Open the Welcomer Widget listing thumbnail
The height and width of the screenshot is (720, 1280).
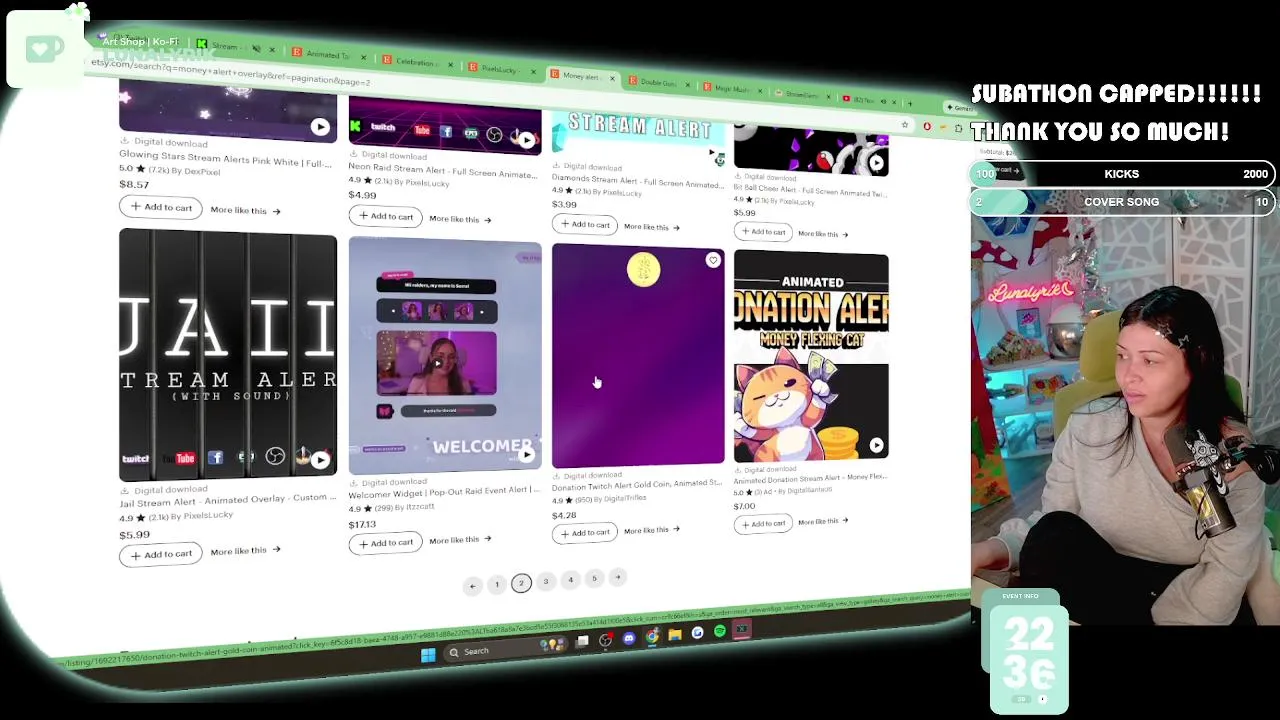click(x=445, y=355)
